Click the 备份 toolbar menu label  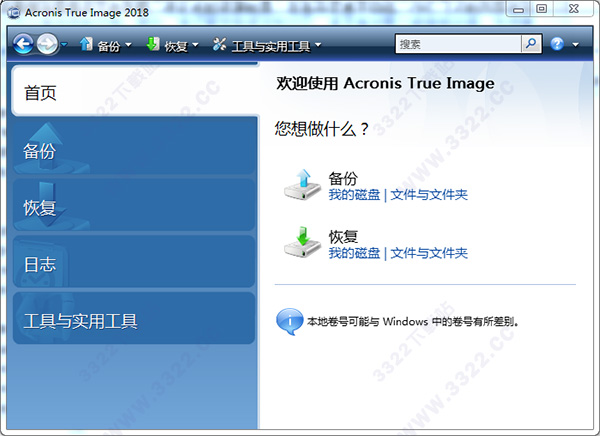[109, 46]
